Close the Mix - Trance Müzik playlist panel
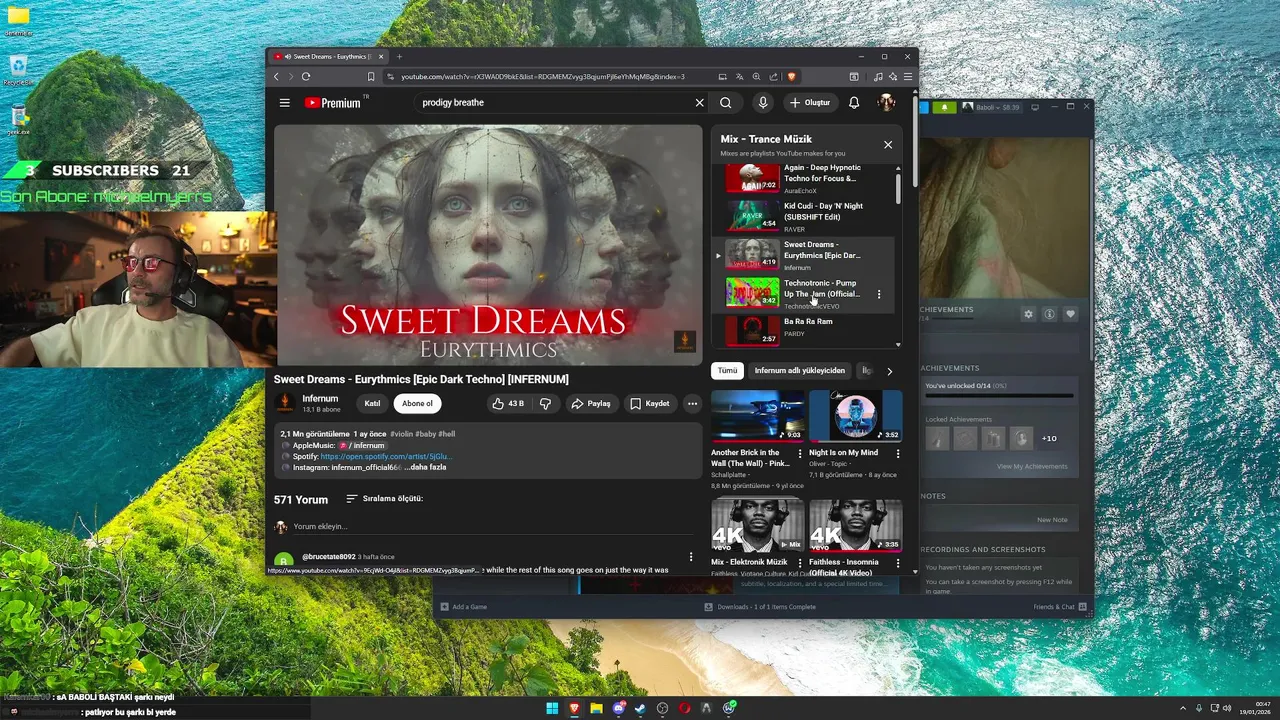The width and height of the screenshot is (1280, 720). 888,145
